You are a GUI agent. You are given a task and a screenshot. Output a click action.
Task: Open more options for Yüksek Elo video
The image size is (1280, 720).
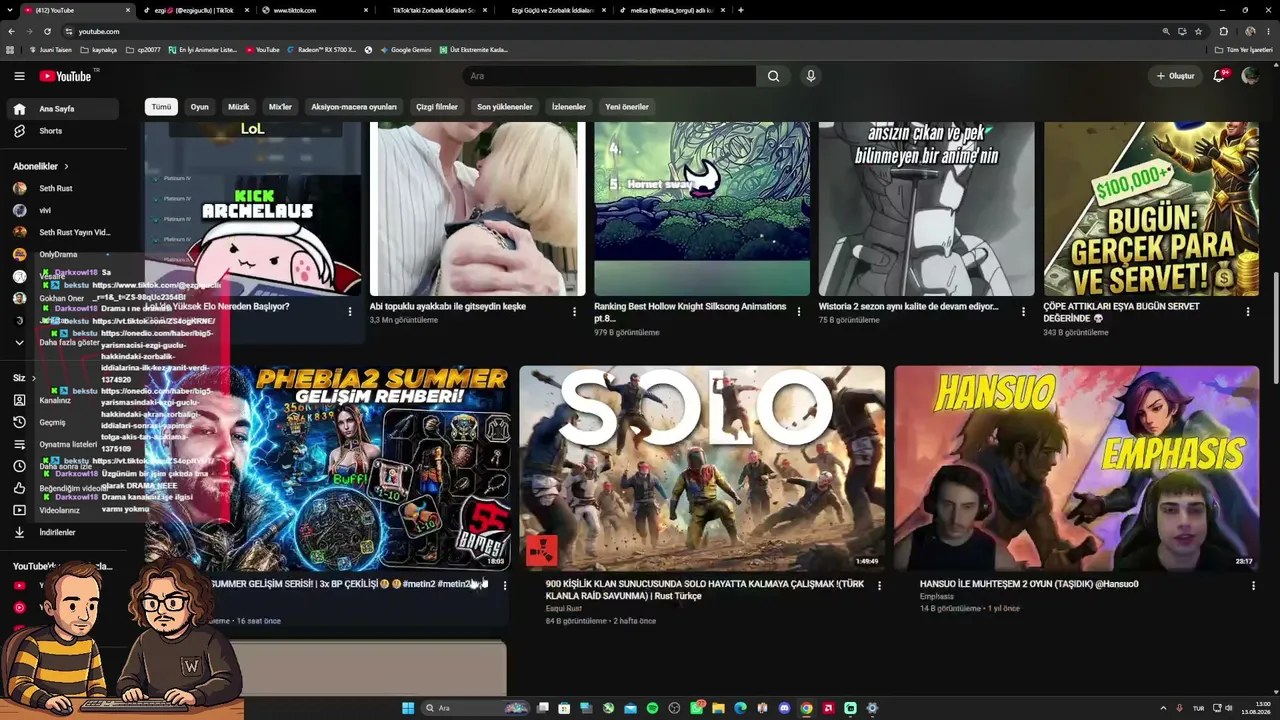tap(350, 312)
